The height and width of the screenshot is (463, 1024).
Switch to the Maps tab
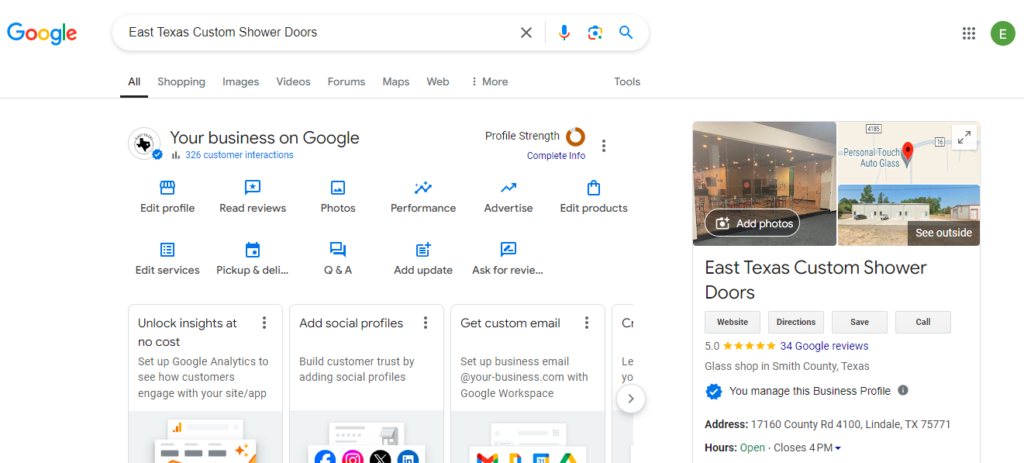(x=396, y=82)
